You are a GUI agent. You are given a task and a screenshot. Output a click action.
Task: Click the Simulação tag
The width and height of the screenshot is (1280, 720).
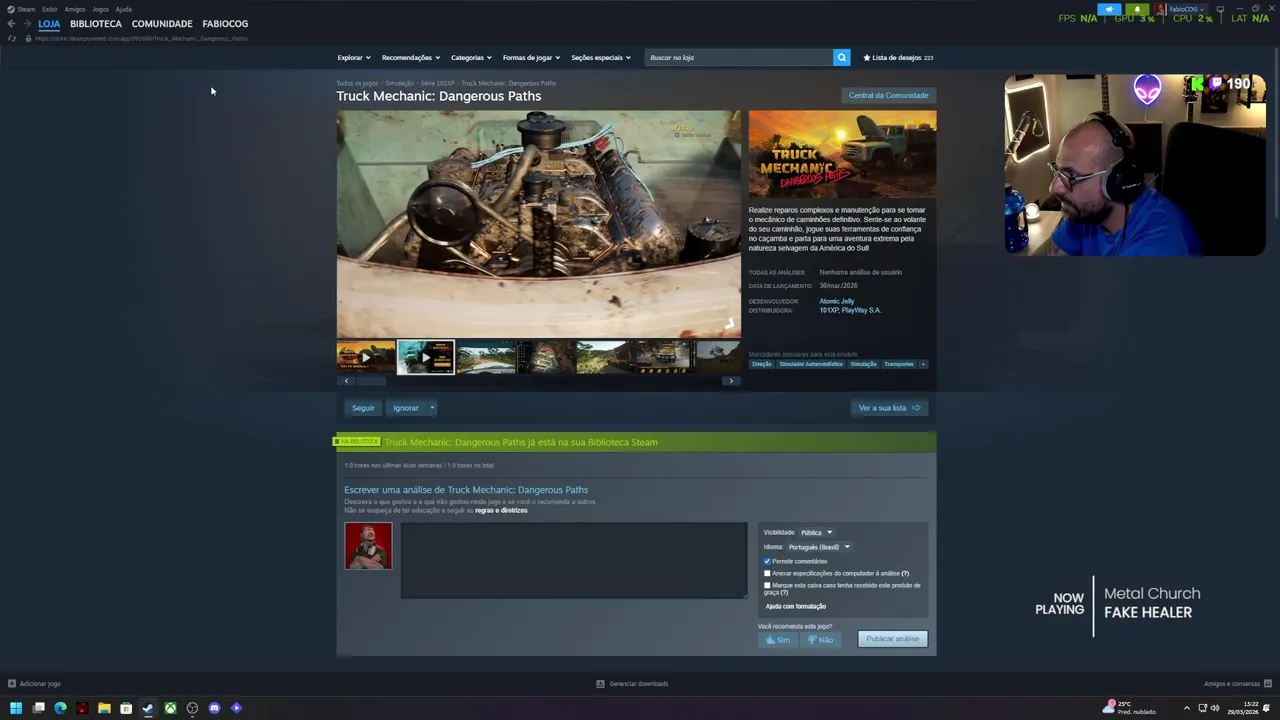pyautogui.click(x=863, y=364)
